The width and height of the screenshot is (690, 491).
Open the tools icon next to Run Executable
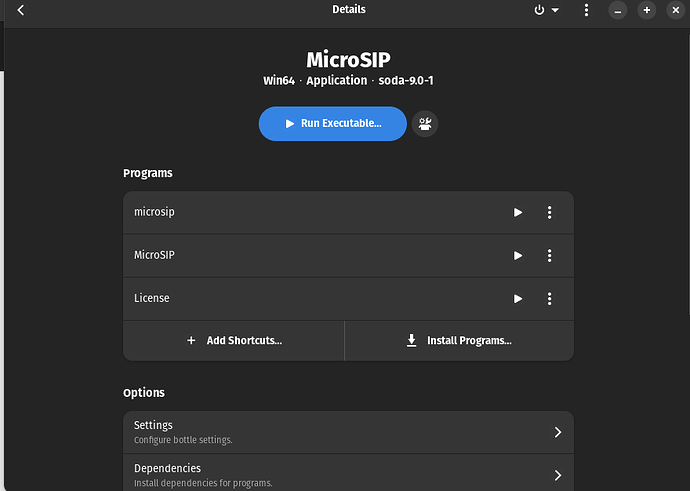point(425,124)
